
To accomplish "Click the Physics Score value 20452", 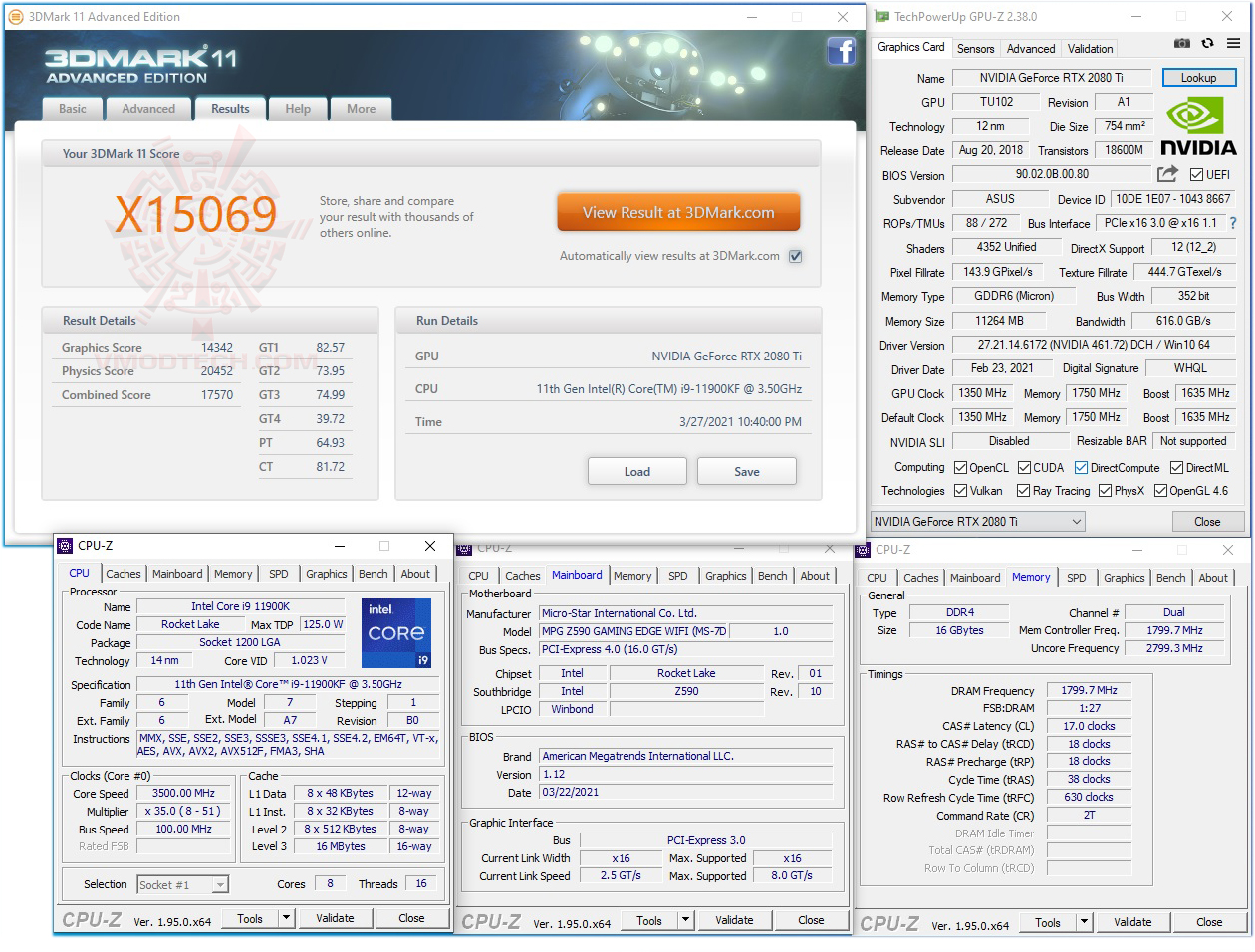I will 217,371.
